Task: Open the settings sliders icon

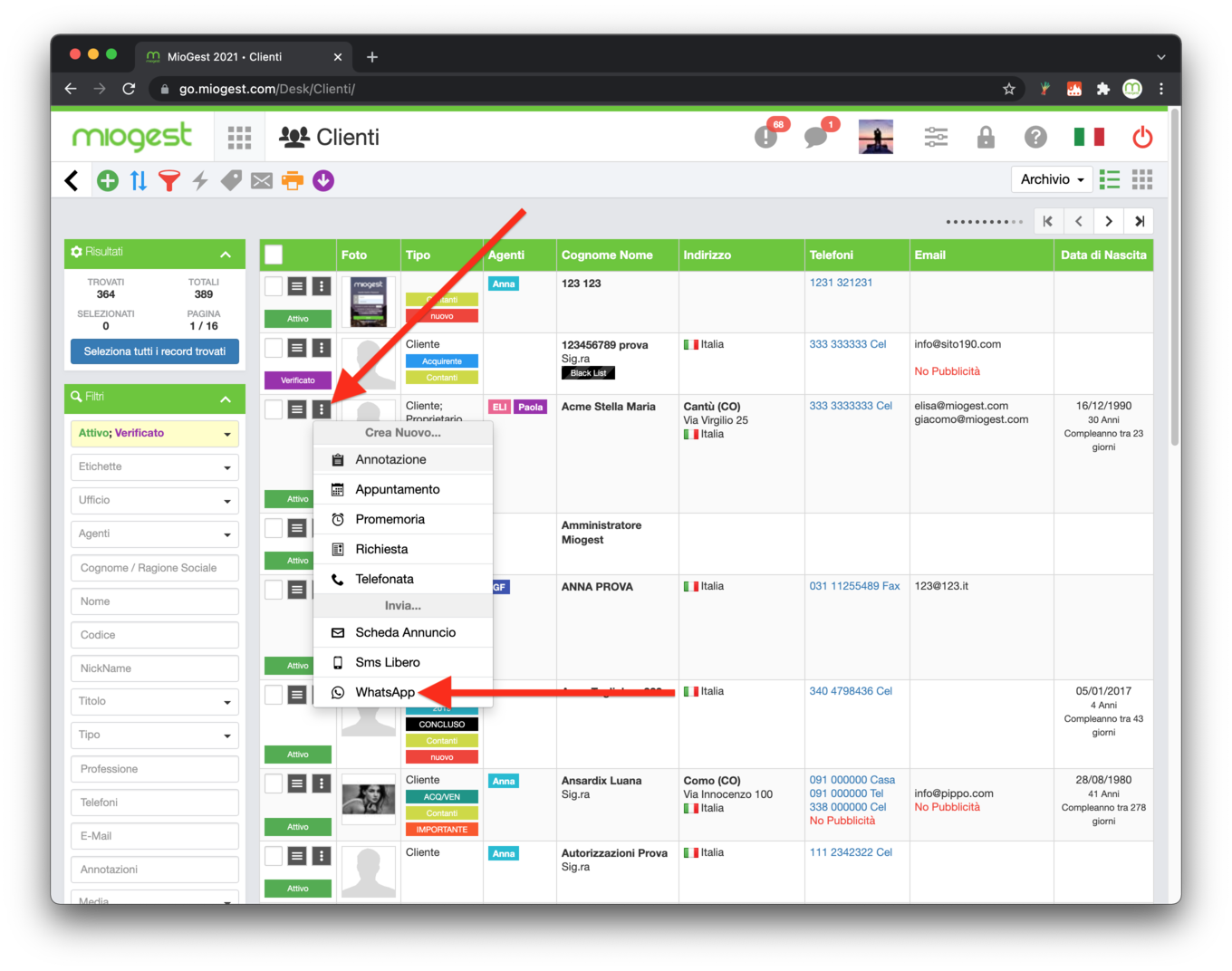Action: [x=936, y=137]
